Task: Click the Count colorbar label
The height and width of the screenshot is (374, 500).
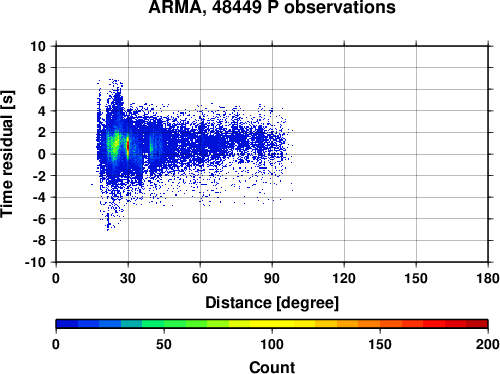Action: coord(272,367)
